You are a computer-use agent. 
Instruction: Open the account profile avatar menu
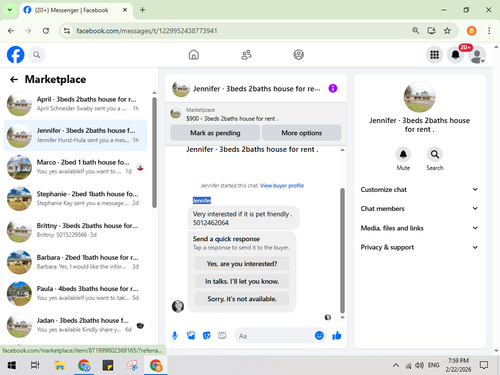[x=477, y=55]
